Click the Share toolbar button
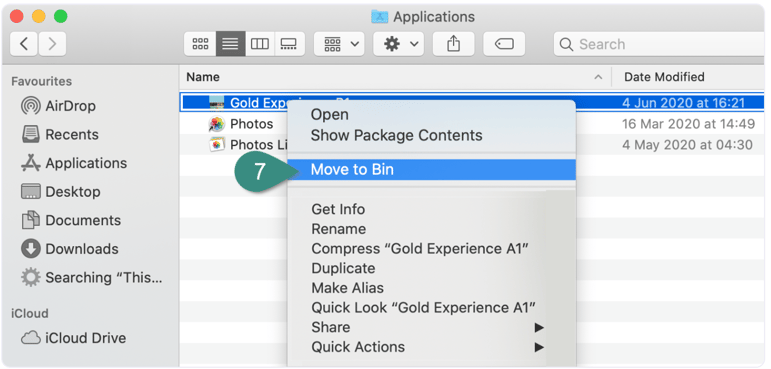Screen dimensions: 771x369 pos(453,44)
